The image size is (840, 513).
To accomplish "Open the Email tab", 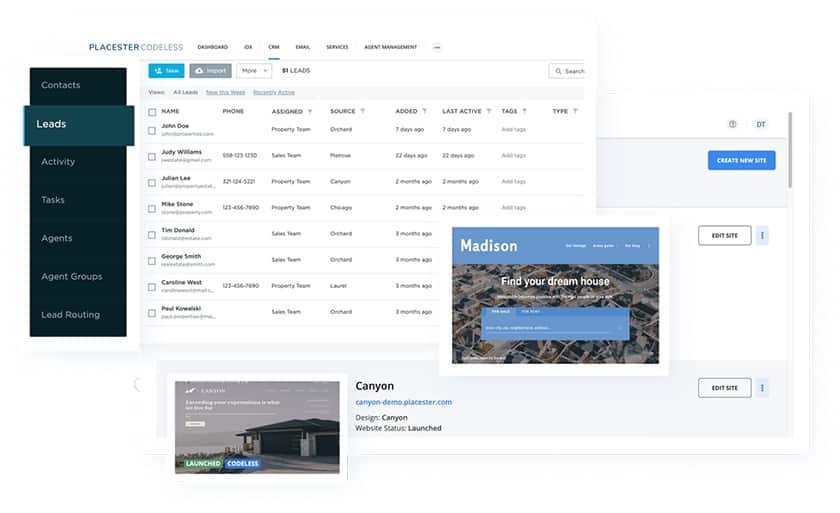I will pyautogui.click(x=303, y=47).
